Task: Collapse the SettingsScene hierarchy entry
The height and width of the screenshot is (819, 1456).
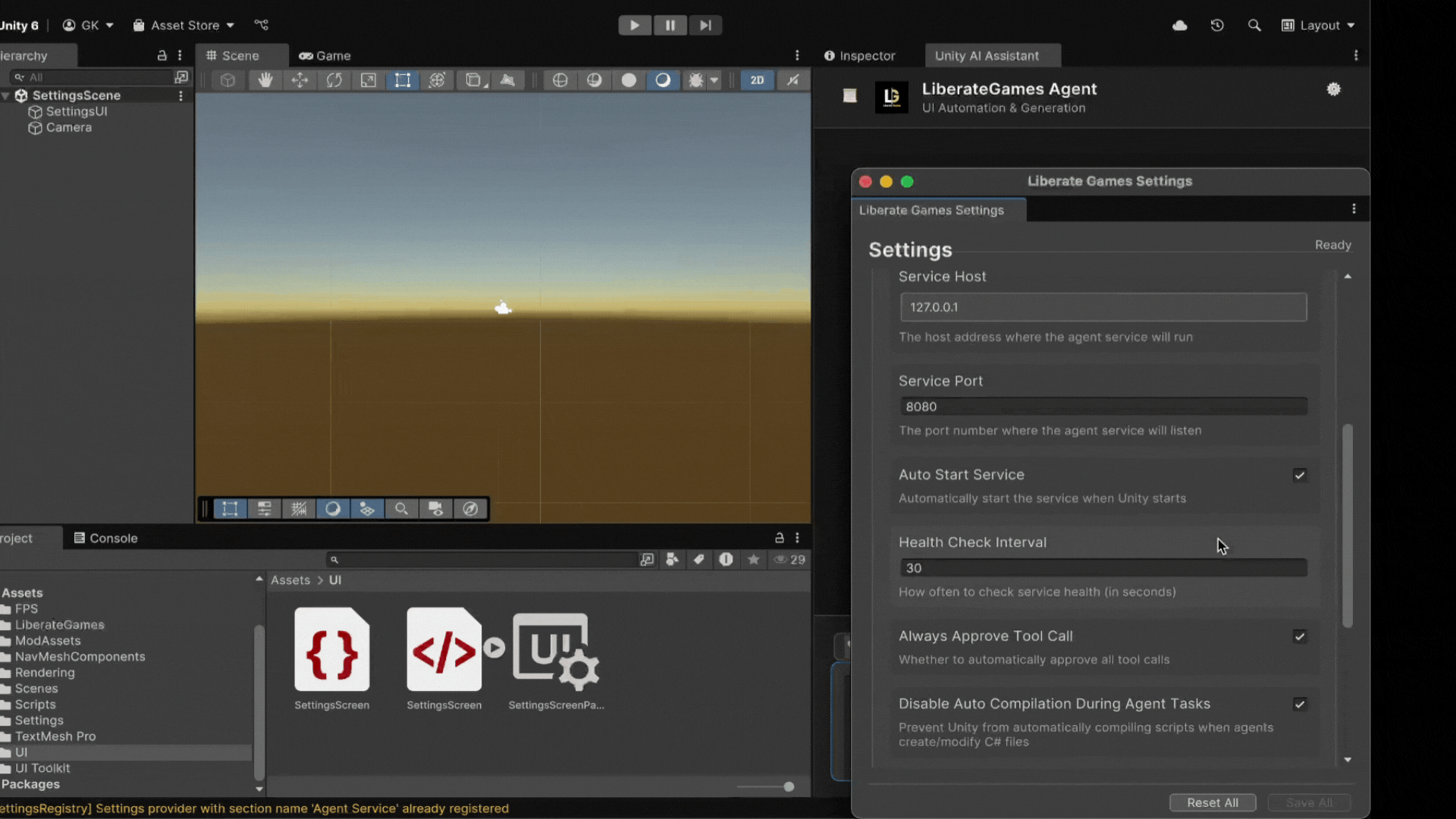Action: [x=6, y=95]
